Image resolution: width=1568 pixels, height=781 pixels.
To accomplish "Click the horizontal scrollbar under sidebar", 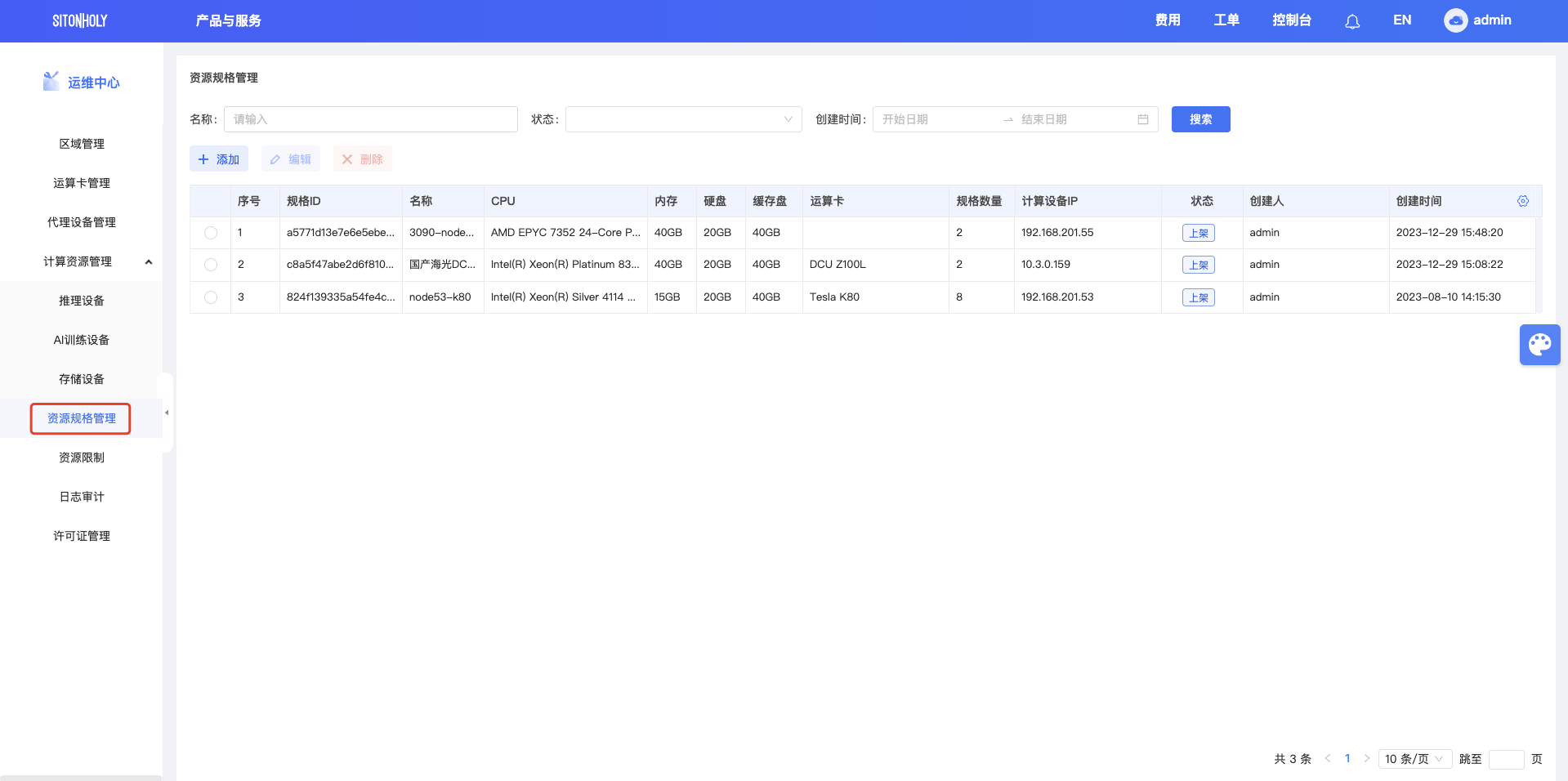I will (81, 777).
